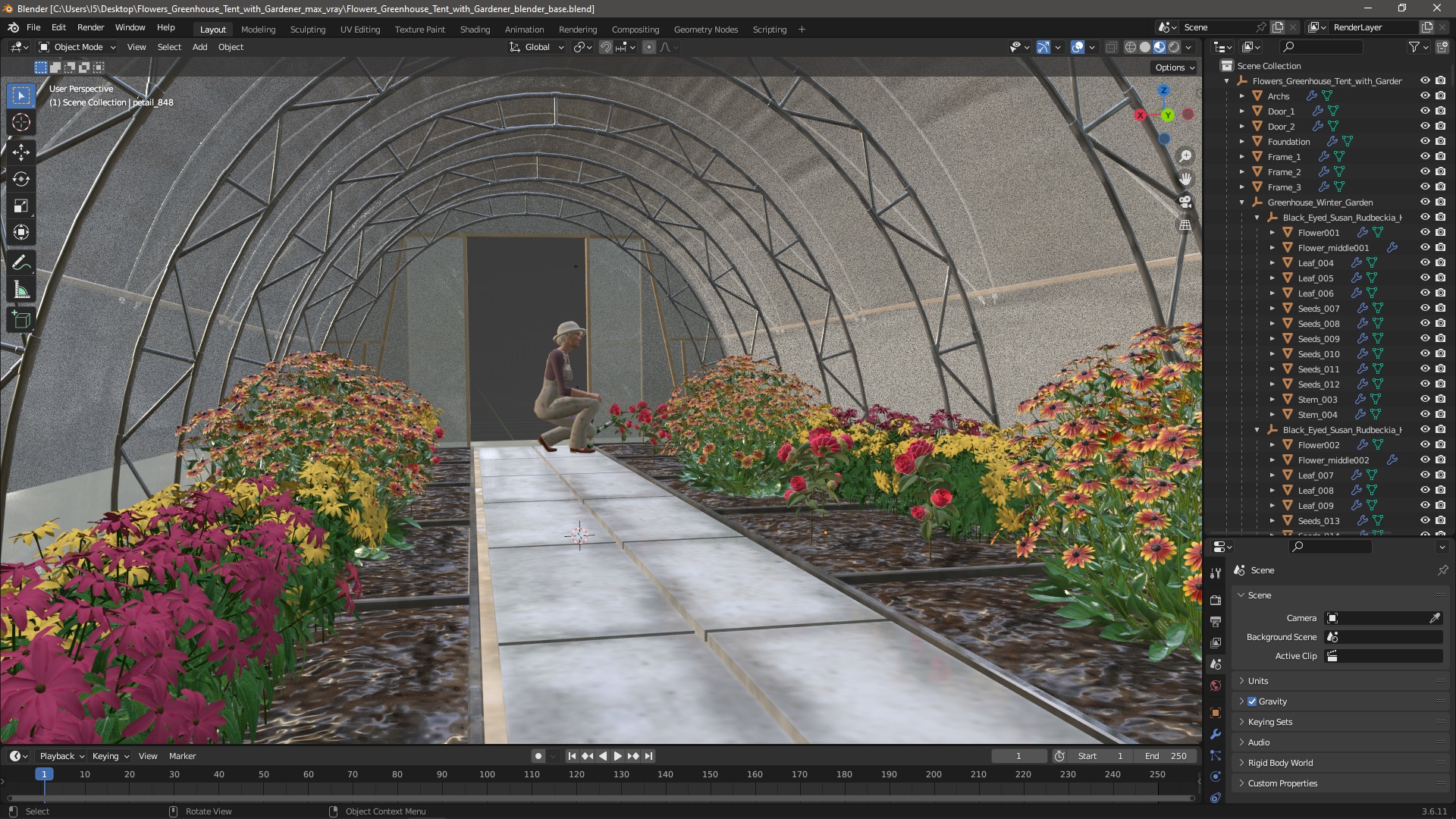The image size is (1456, 819).
Task: Expand the Frame_1 tree item
Action: (x=1242, y=157)
